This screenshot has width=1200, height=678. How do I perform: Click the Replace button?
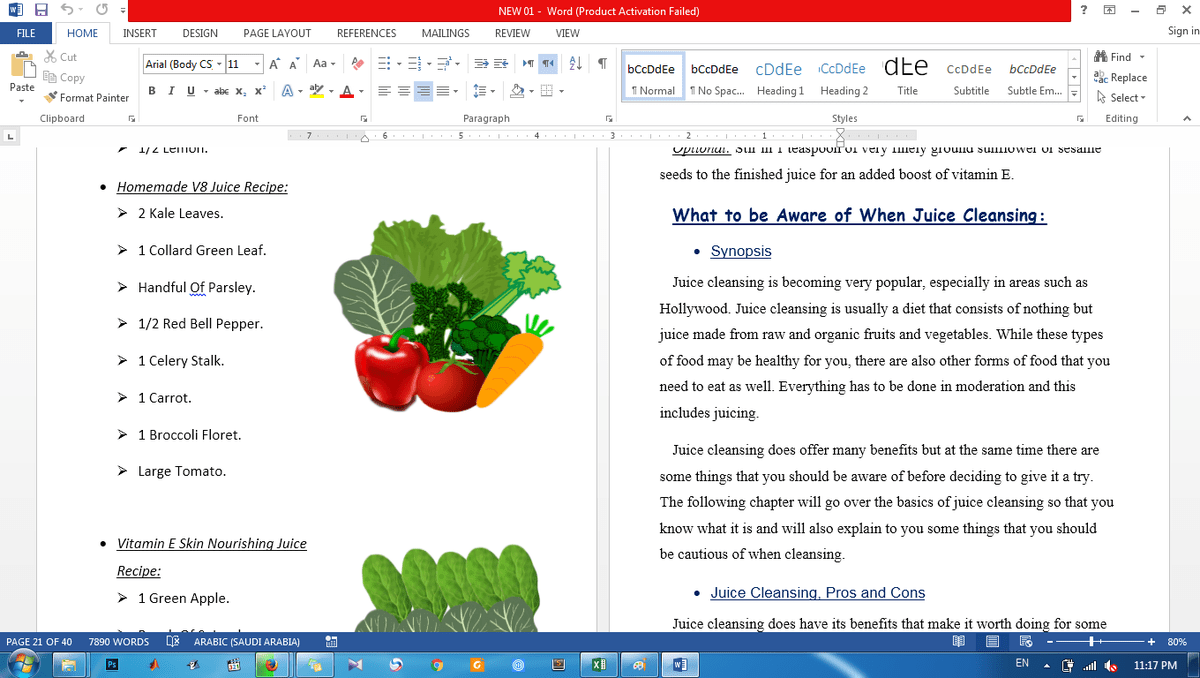pyautogui.click(x=1121, y=77)
